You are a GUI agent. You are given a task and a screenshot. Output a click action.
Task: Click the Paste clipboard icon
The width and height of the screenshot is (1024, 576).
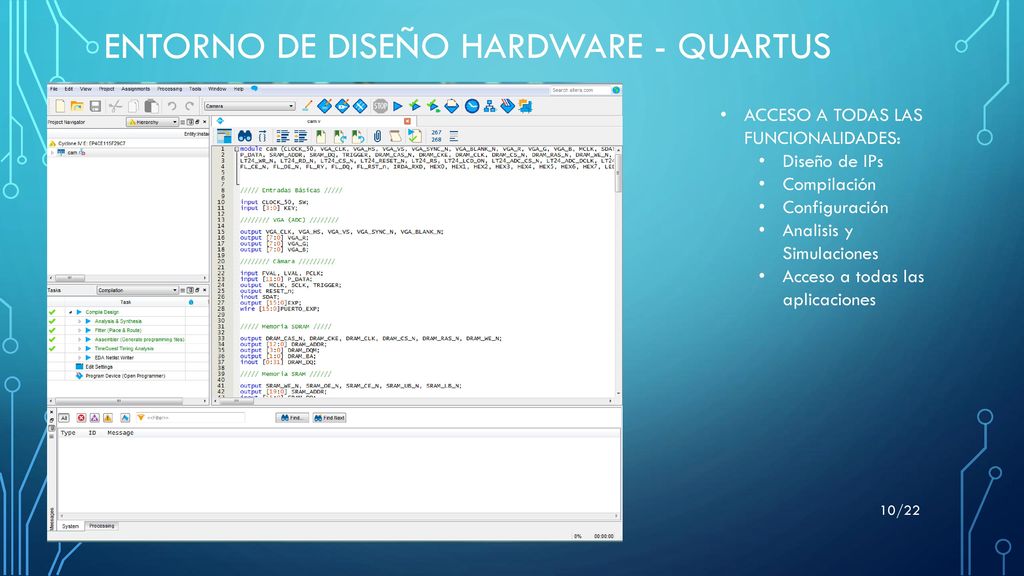point(152,106)
